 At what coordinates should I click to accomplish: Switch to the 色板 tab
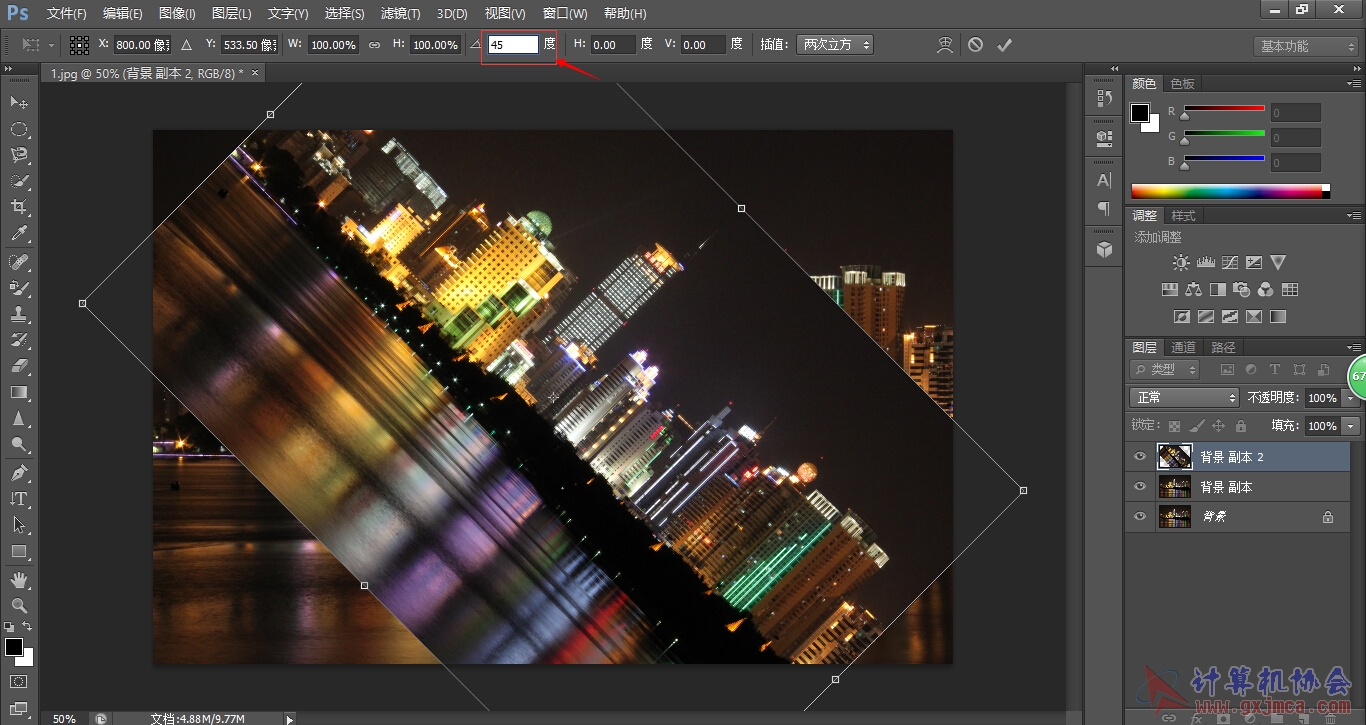point(1183,83)
